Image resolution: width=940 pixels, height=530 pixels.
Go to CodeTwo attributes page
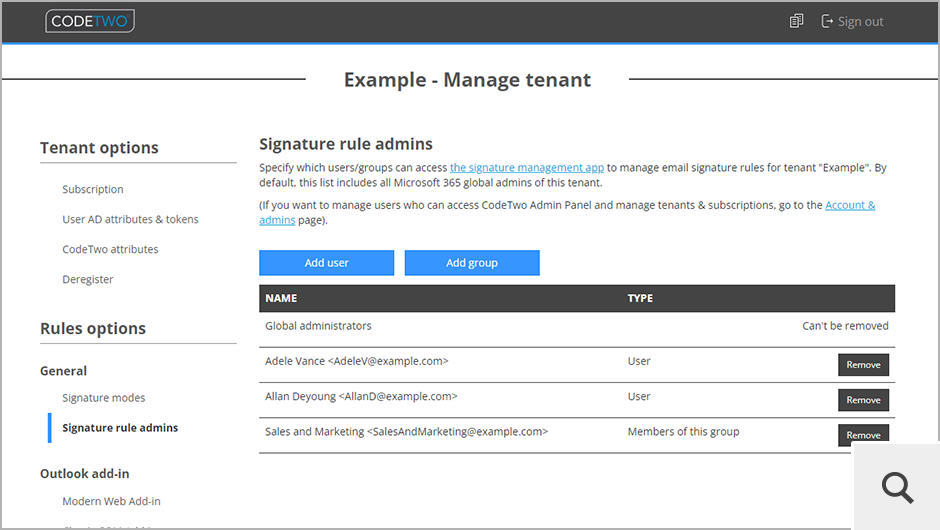pyautogui.click(x=110, y=249)
